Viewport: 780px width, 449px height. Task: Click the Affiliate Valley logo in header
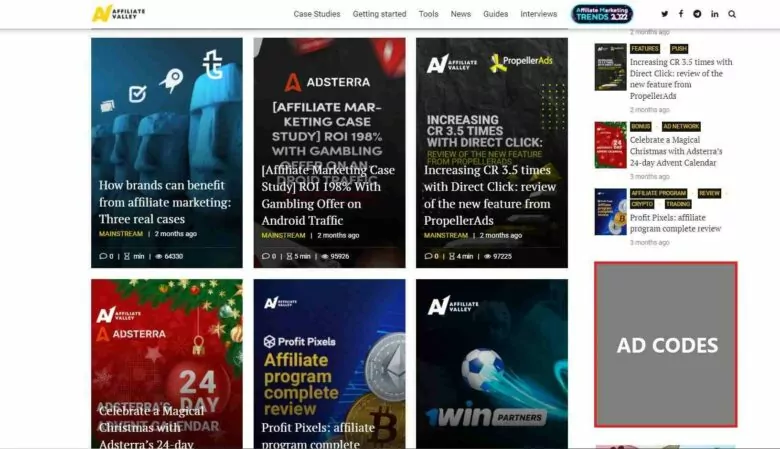(118, 13)
